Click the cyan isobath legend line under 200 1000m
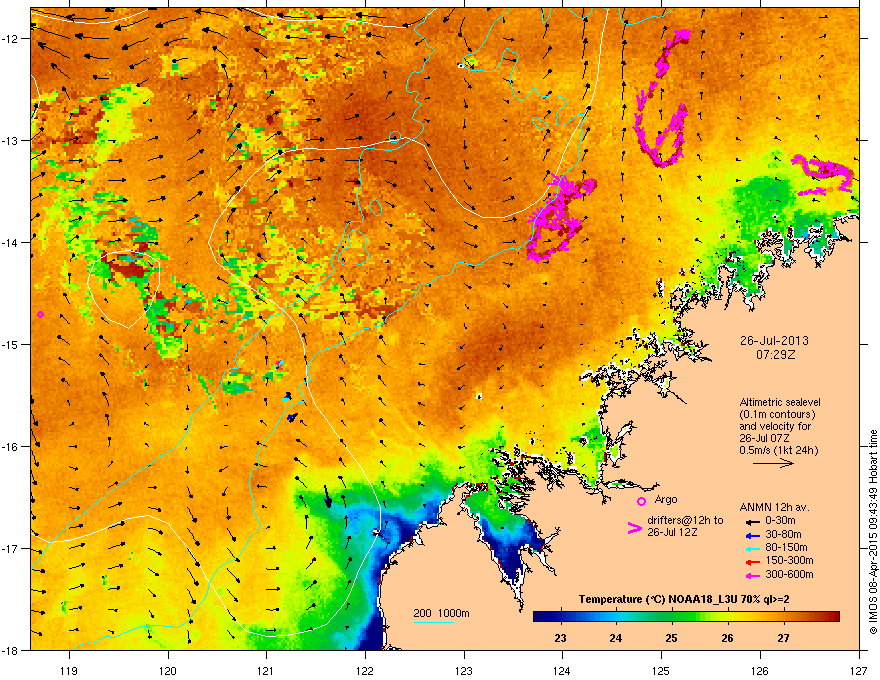This screenshot has height=680, width=880. (x=433, y=622)
